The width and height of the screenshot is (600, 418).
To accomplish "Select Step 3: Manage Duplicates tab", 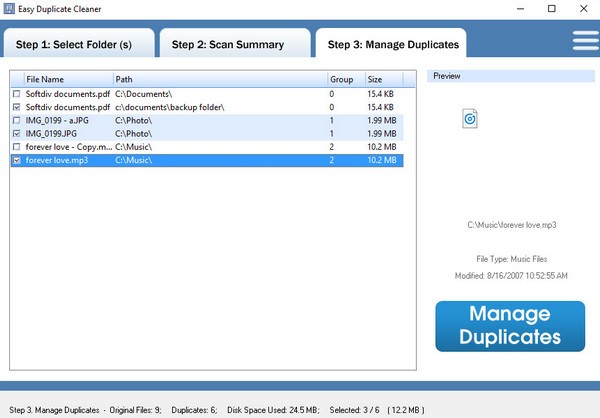I will (x=391, y=44).
